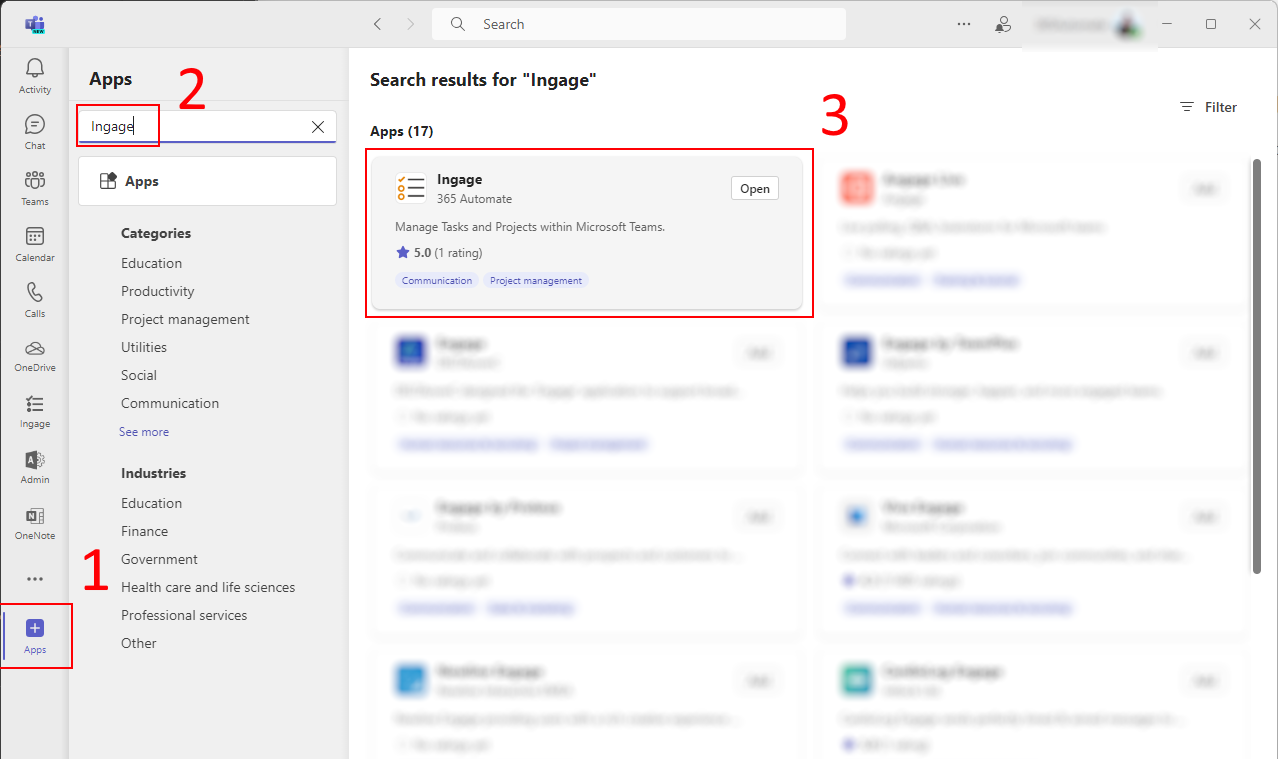Open the top-bar more options menu

(963, 24)
